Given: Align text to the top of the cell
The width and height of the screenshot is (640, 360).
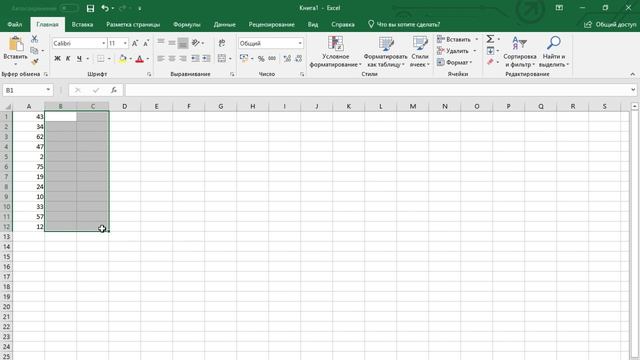Looking at the screenshot, I should click(x=161, y=42).
